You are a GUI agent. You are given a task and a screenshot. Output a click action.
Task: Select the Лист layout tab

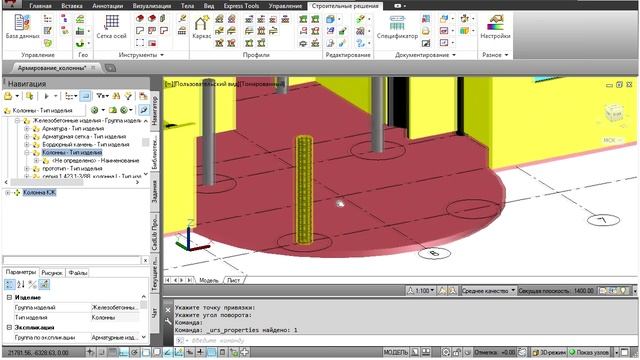pyautogui.click(x=233, y=280)
